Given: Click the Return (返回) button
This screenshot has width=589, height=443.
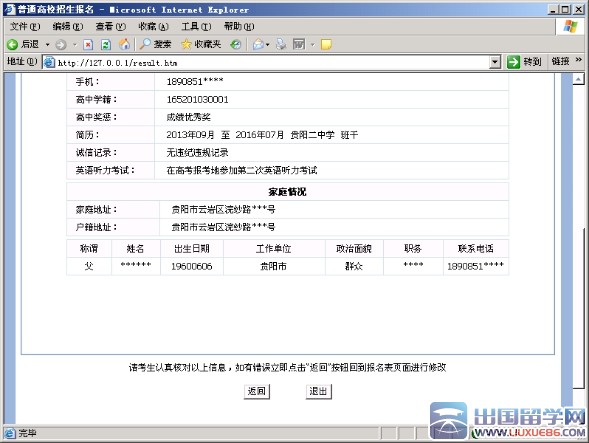Looking at the screenshot, I should (x=257, y=392).
